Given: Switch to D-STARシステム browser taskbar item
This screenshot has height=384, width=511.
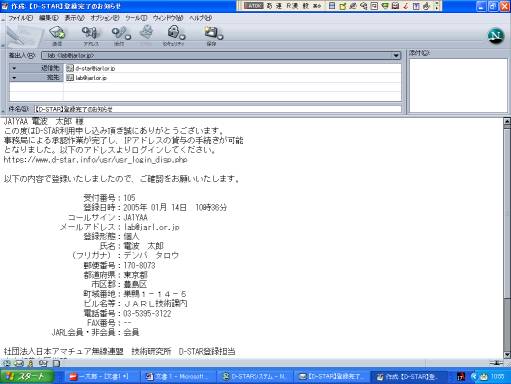Looking at the screenshot, I should click(x=255, y=377).
